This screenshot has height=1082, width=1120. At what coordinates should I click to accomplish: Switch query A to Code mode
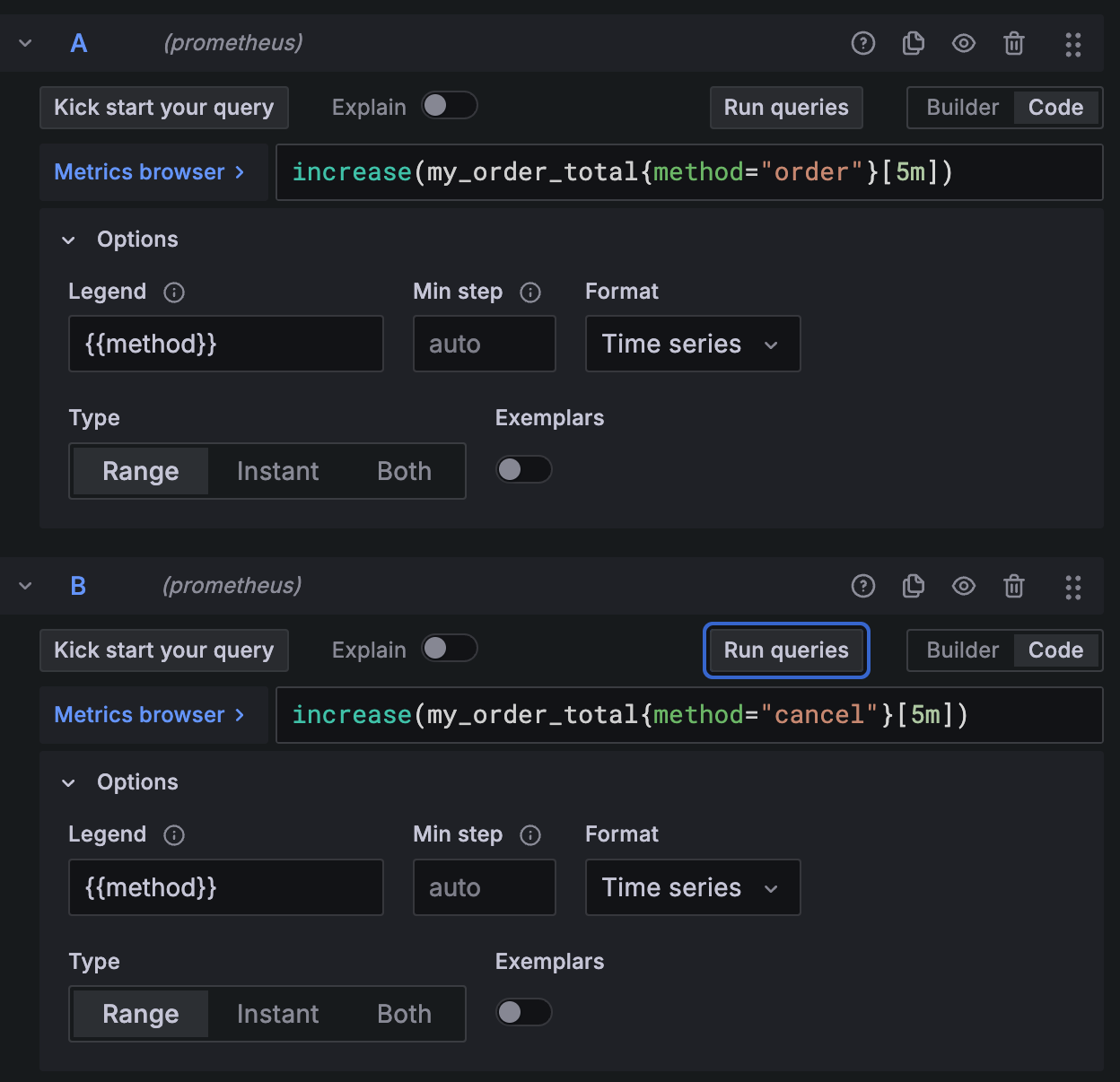coord(1056,108)
